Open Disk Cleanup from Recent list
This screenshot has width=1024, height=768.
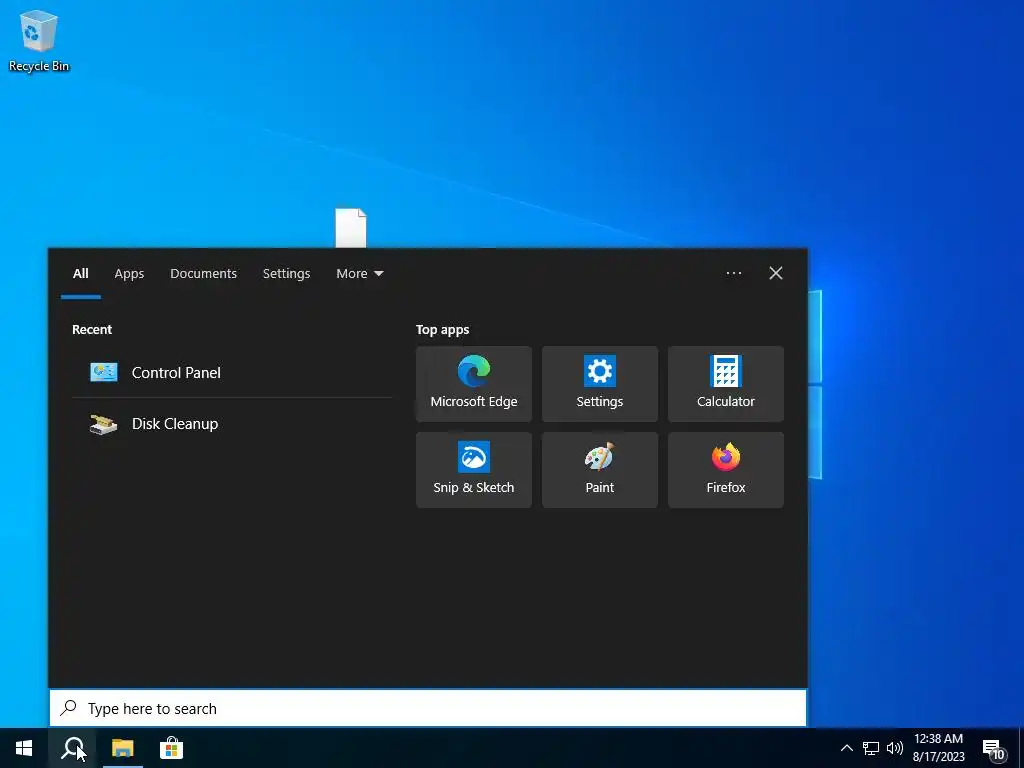coord(232,424)
